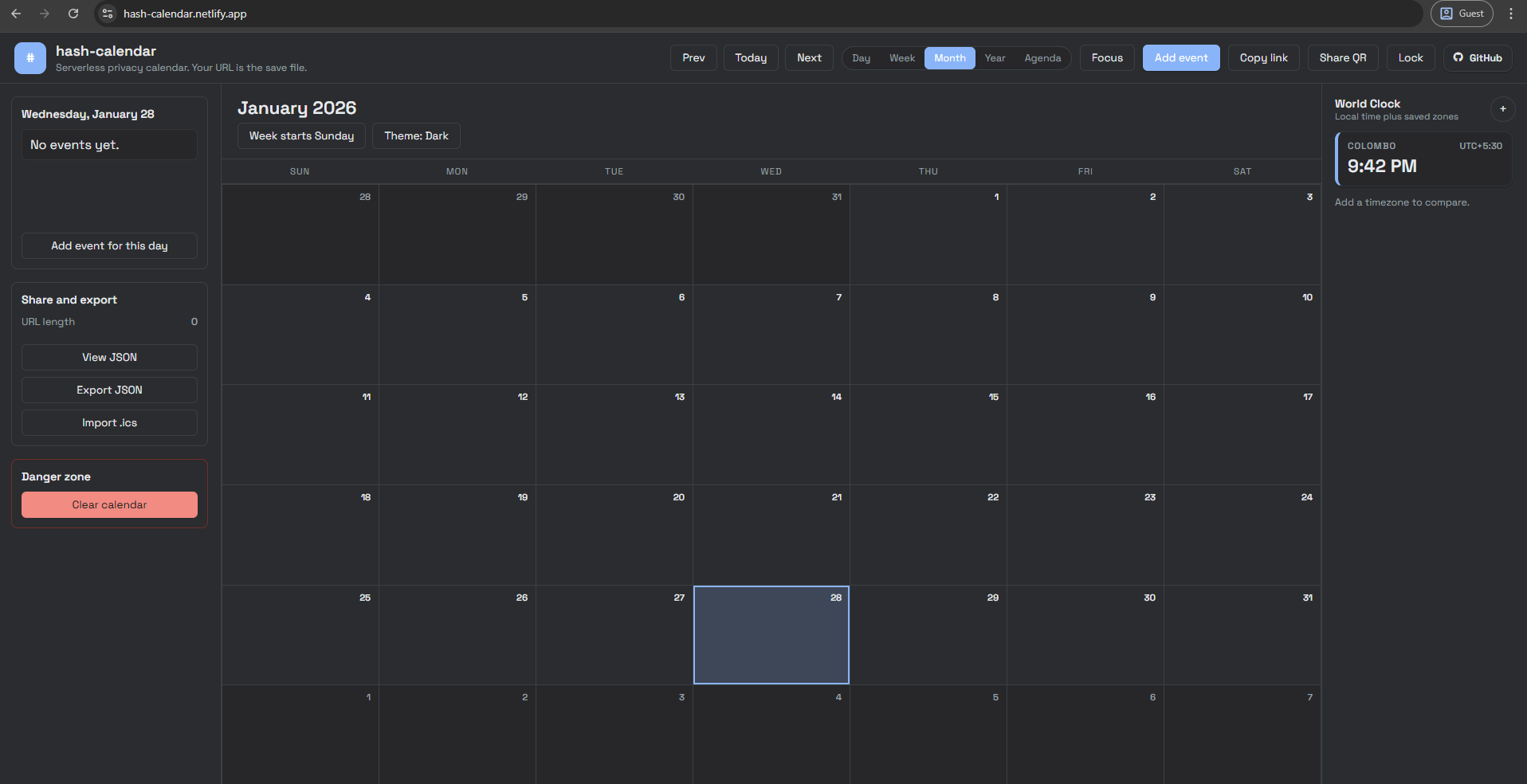Click Export JSON

109,390
